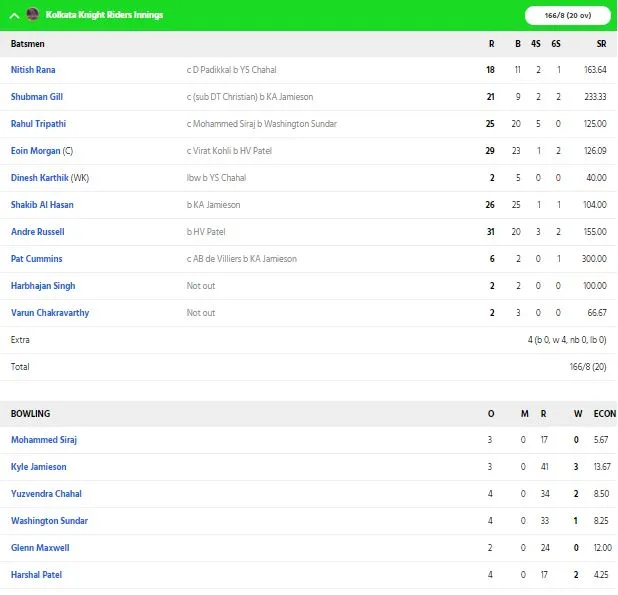The width and height of the screenshot is (618, 595).
Task: Open Rahul Tripathi player profile
Action: point(38,124)
